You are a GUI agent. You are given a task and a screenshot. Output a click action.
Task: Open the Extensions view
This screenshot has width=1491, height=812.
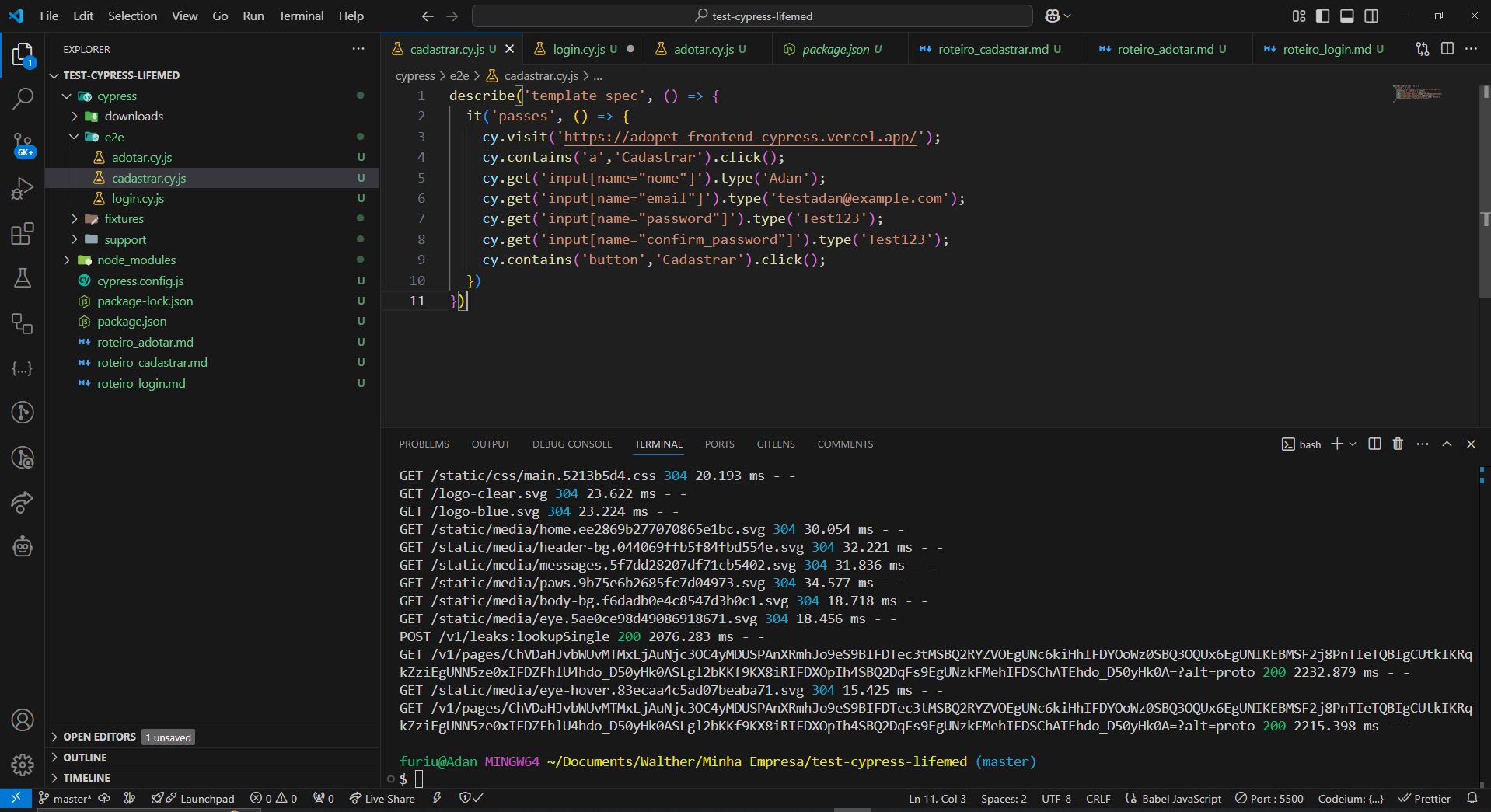tap(23, 233)
